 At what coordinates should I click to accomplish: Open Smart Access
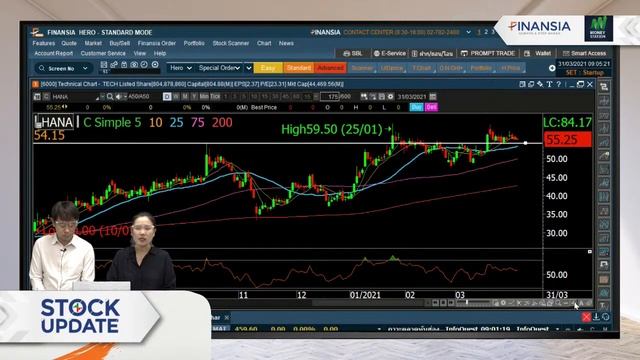584,53
